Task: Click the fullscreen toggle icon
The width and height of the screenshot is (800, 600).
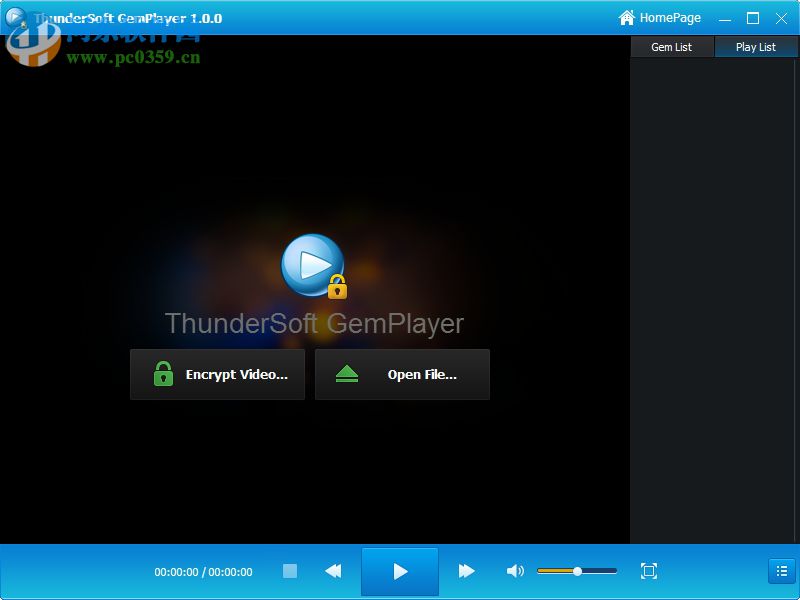Action: [648, 571]
